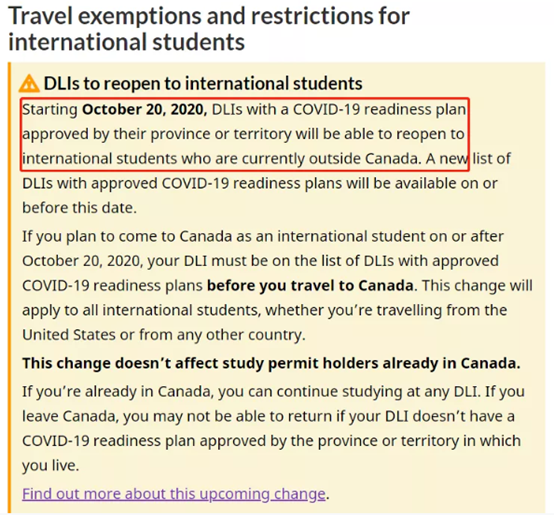
Task: Click the line beginning "If you plan to come to Canada"
Action: [263, 236]
